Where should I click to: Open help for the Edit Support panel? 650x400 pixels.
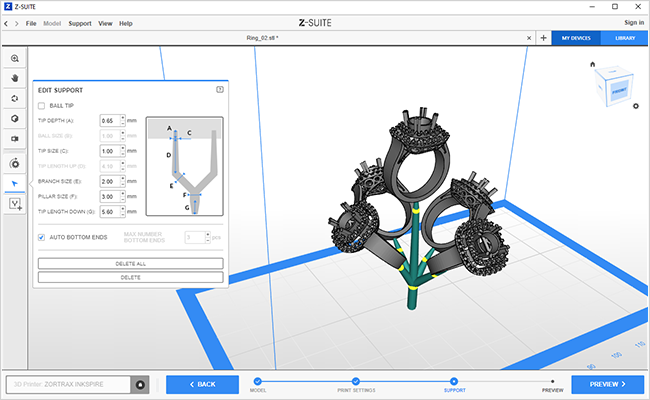pos(220,90)
